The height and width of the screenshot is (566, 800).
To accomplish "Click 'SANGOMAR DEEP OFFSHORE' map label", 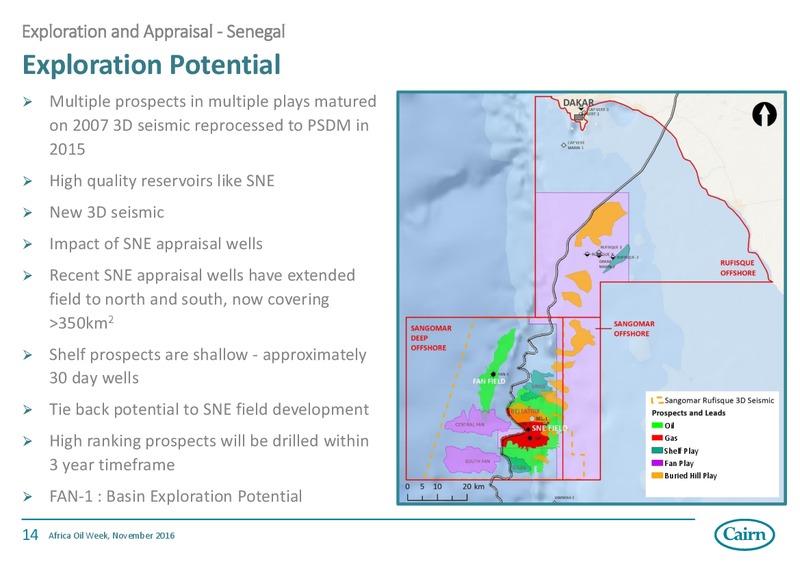I will pyautogui.click(x=431, y=338).
